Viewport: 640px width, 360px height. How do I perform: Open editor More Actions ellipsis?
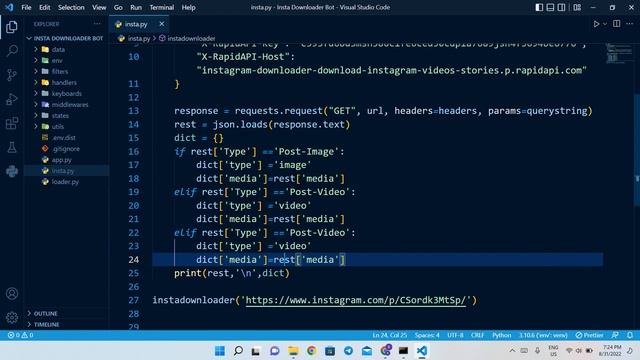coord(630,24)
